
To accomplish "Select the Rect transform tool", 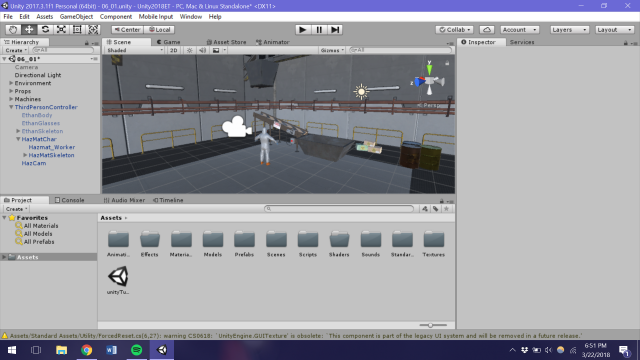I will 77,30.
